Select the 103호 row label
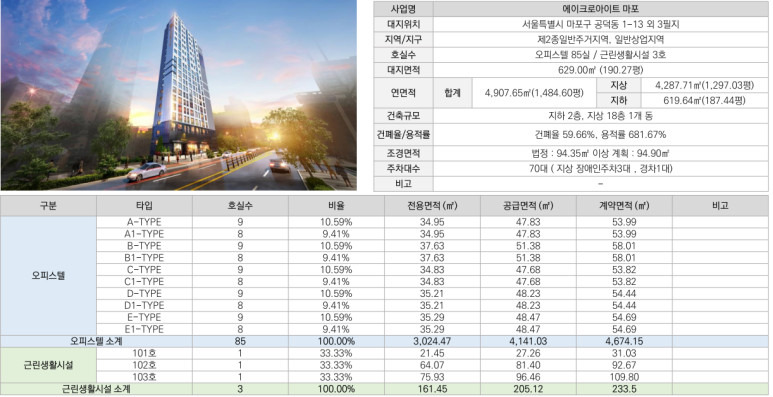 (144, 377)
